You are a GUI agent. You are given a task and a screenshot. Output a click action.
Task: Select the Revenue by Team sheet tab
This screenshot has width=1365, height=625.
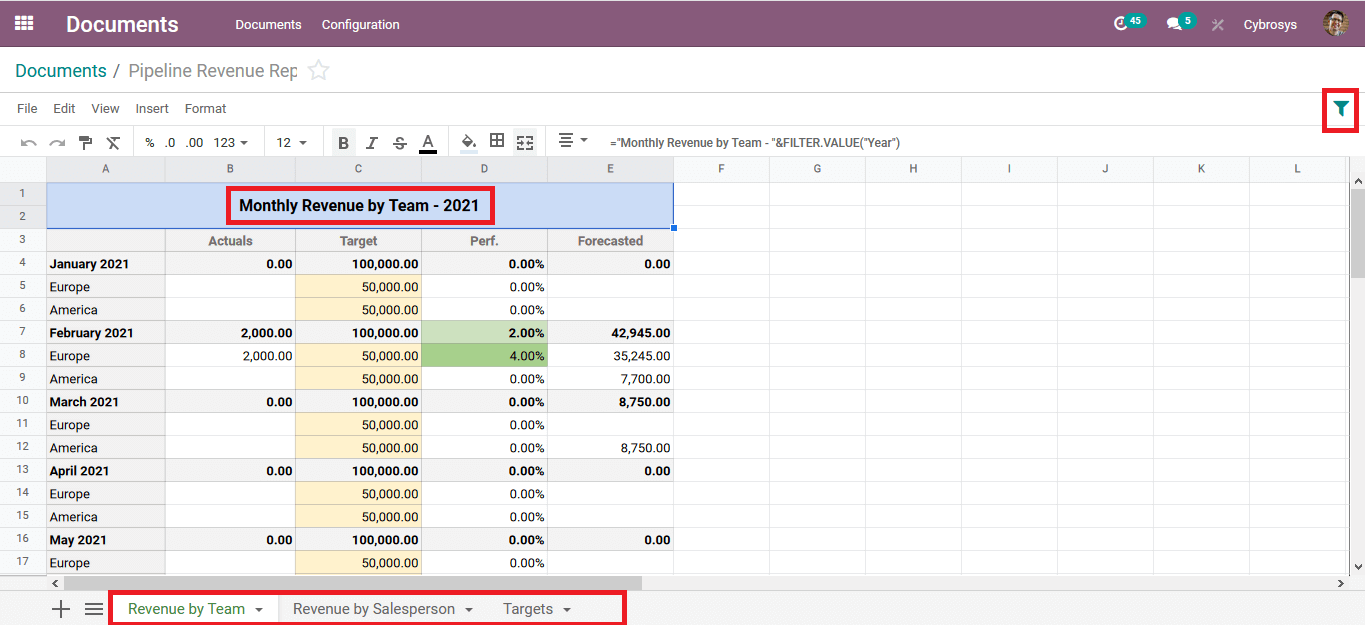[186, 609]
